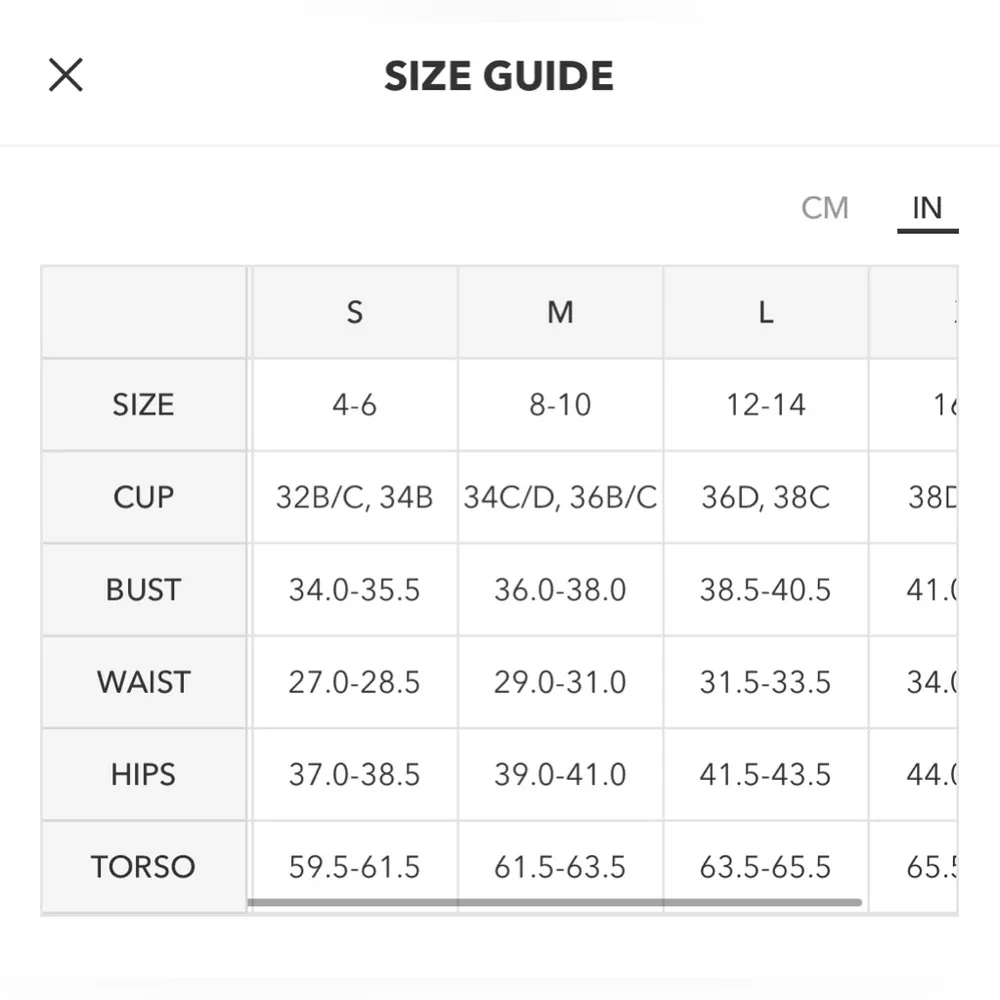Switch units to CM

825,208
